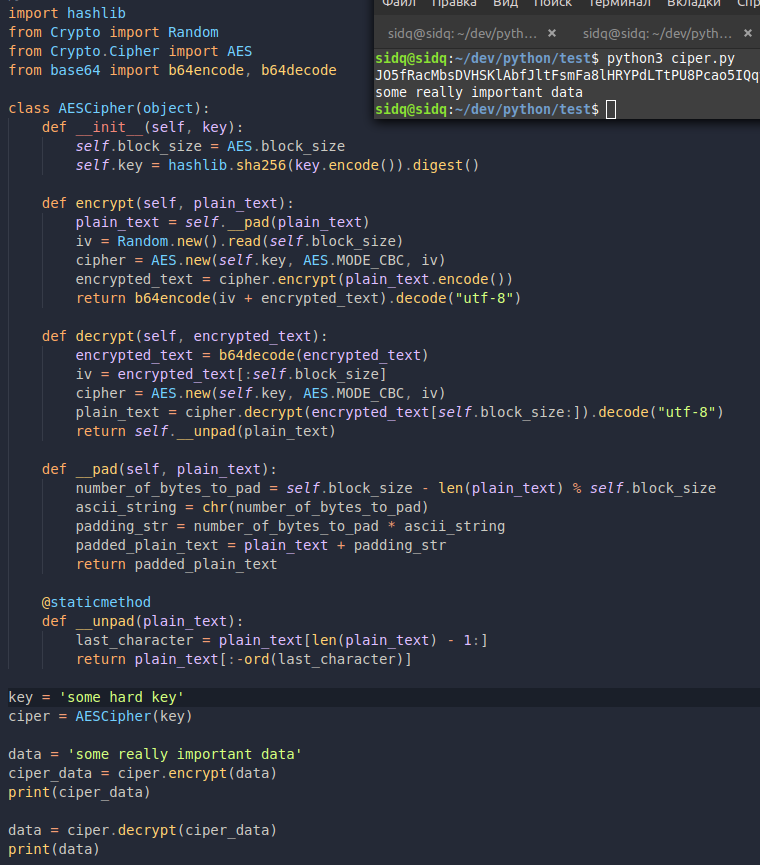
Task: Switch to the second sidq@sidq terminal tab
Action: [657, 34]
